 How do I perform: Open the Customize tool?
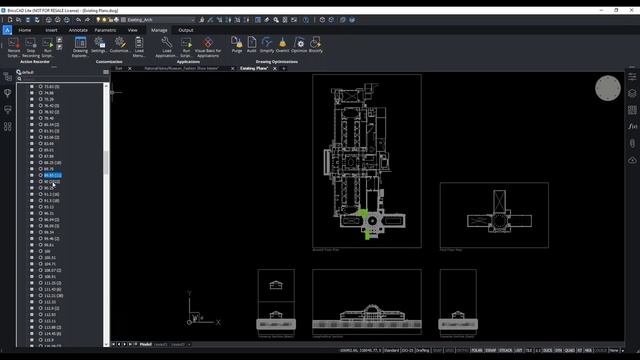[x=120, y=45]
